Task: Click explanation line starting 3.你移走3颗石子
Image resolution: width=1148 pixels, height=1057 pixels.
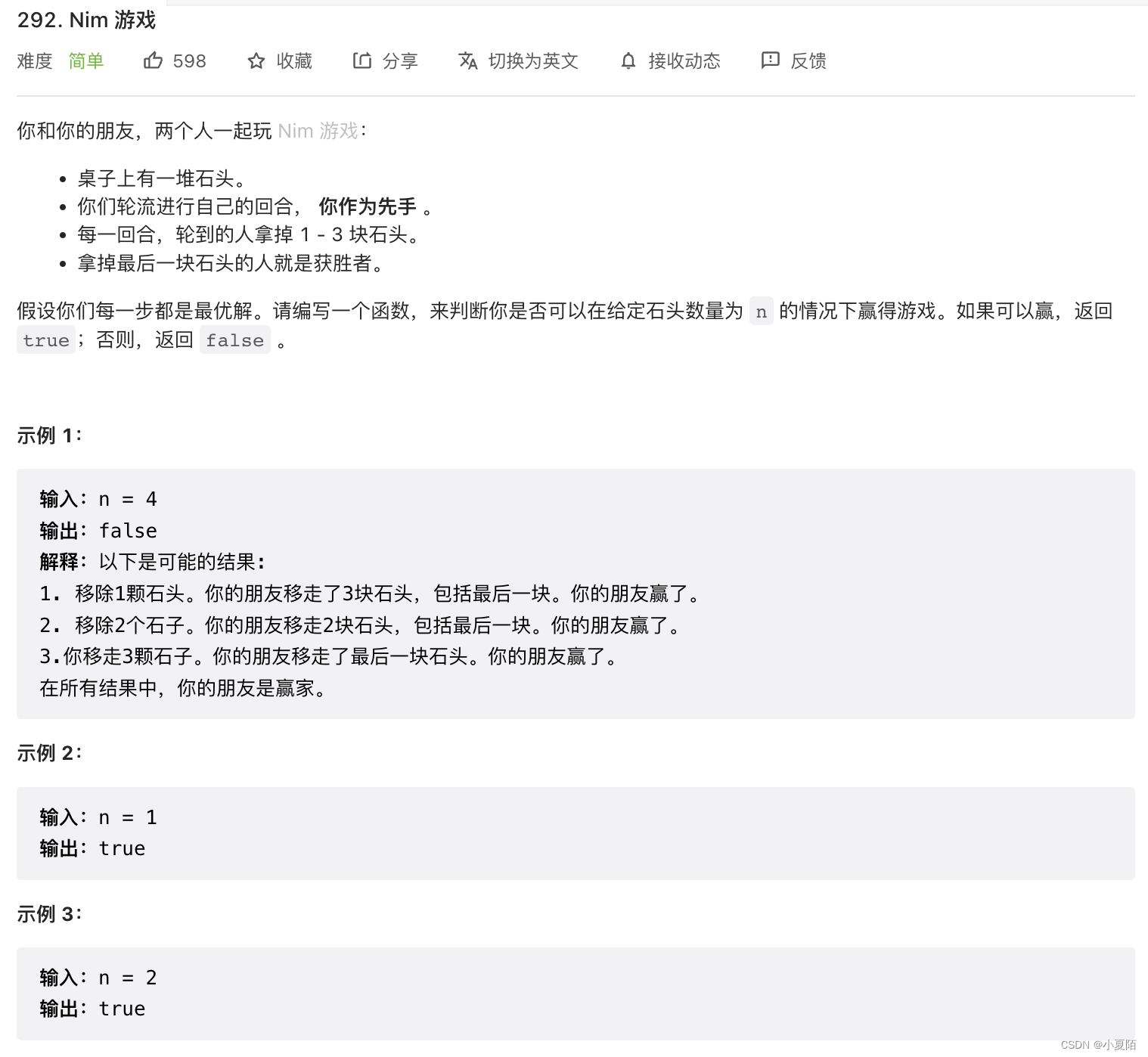Action: tap(329, 656)
